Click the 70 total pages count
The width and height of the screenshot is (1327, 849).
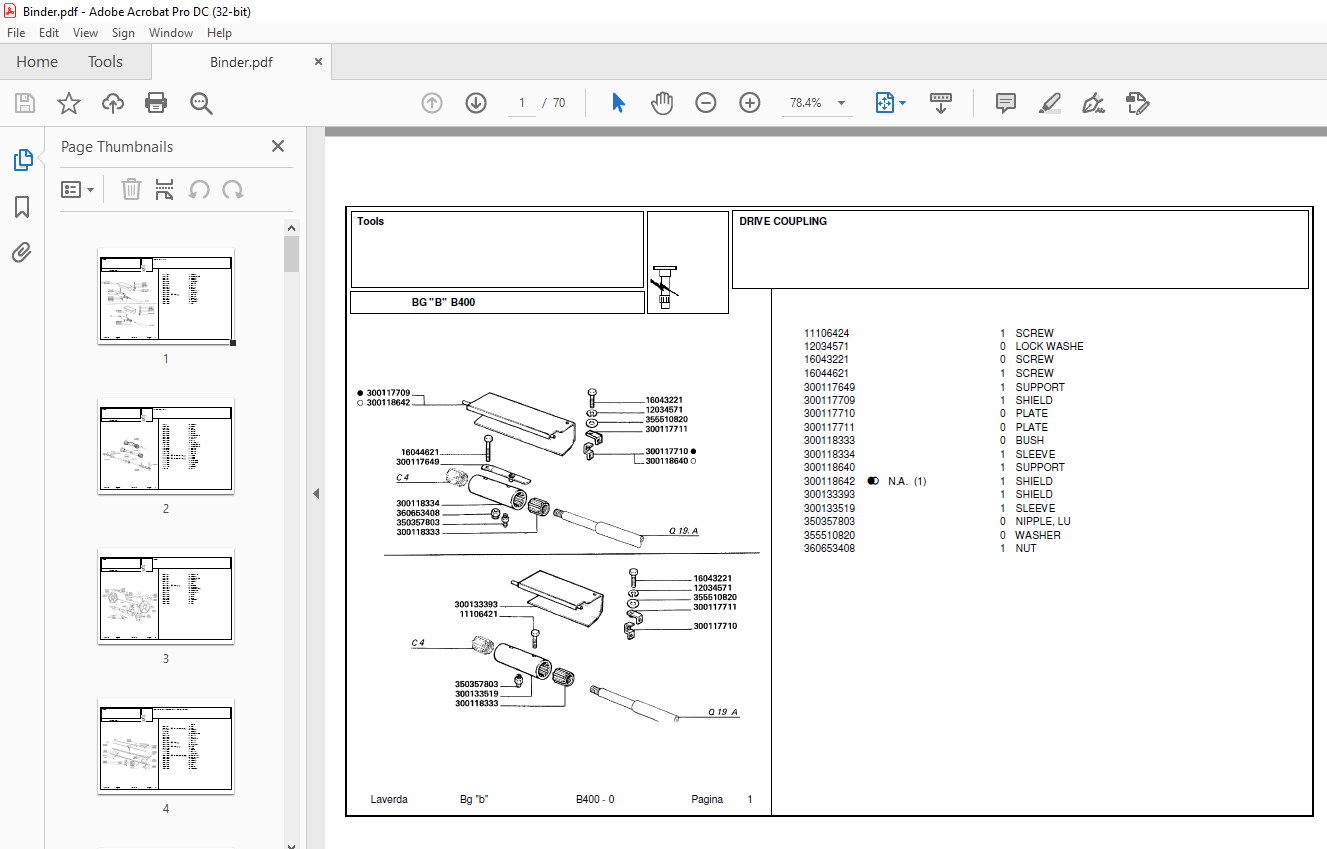point(559,103)
